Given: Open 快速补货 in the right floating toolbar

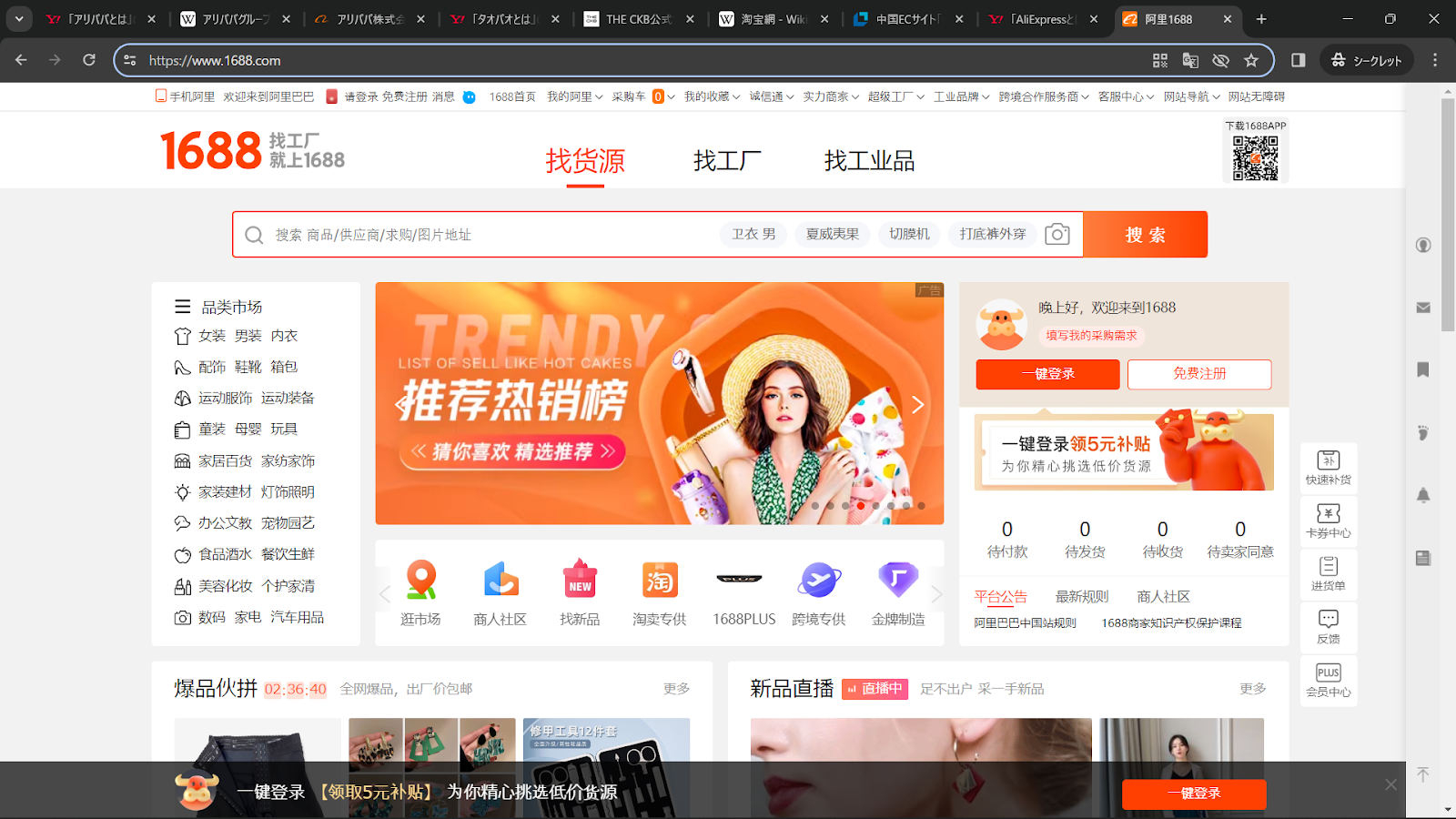Looking at the screenshot, I should [1329, 468].
